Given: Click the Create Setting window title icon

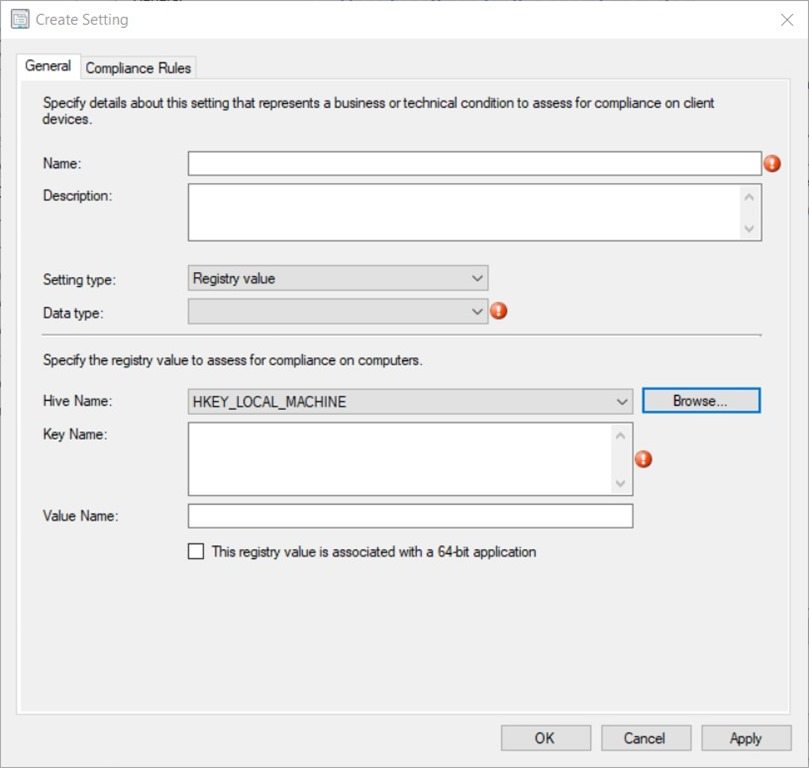Looking at the screenshot, I should click(19, 19).
